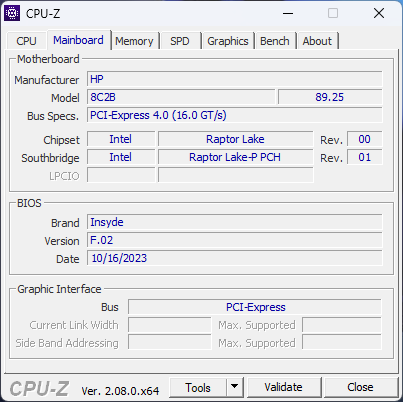This screenshot has height=402, width=403.
Task: Open the Bench tab
Action: (275, 41)
